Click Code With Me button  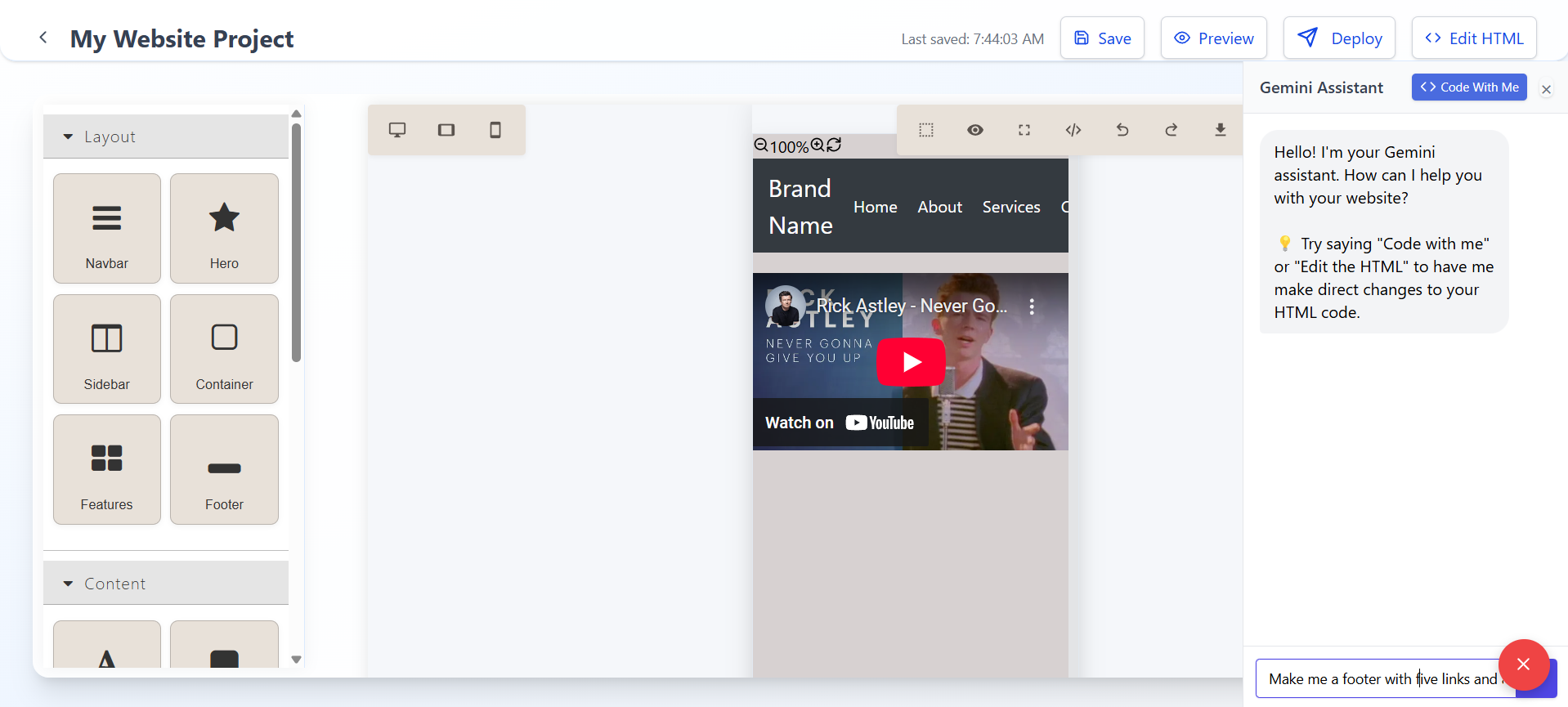pyautogui.click(x=1469, y=87)
